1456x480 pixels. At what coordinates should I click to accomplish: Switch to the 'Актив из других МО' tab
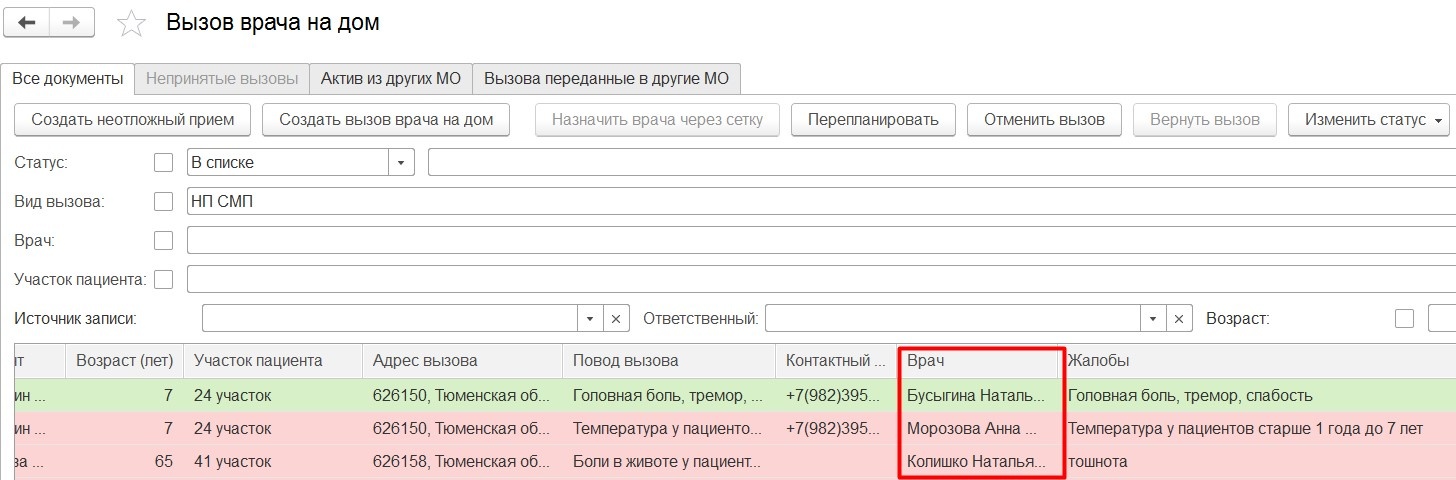pos(390,78)
